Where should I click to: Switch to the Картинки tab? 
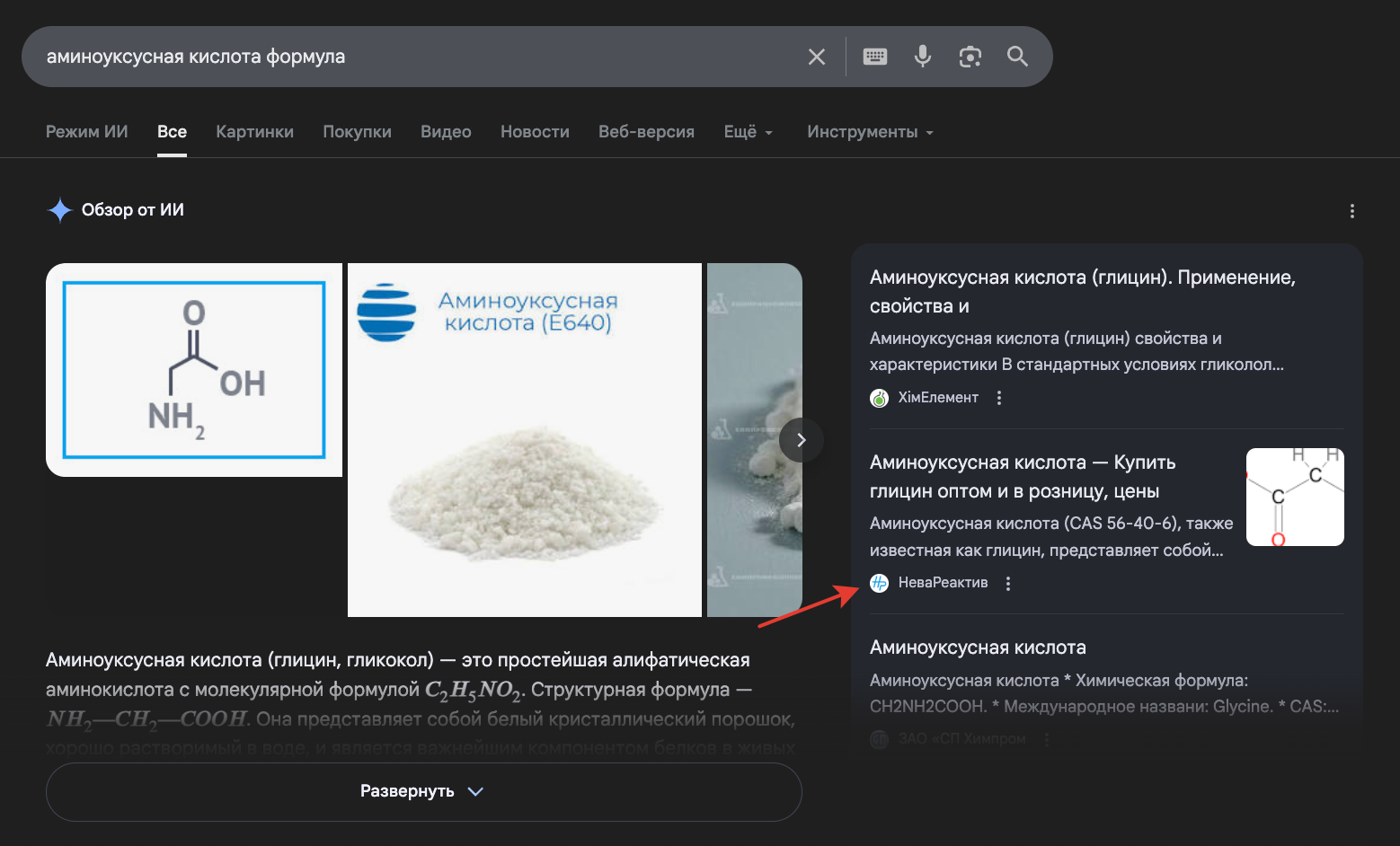pos(254,132)
